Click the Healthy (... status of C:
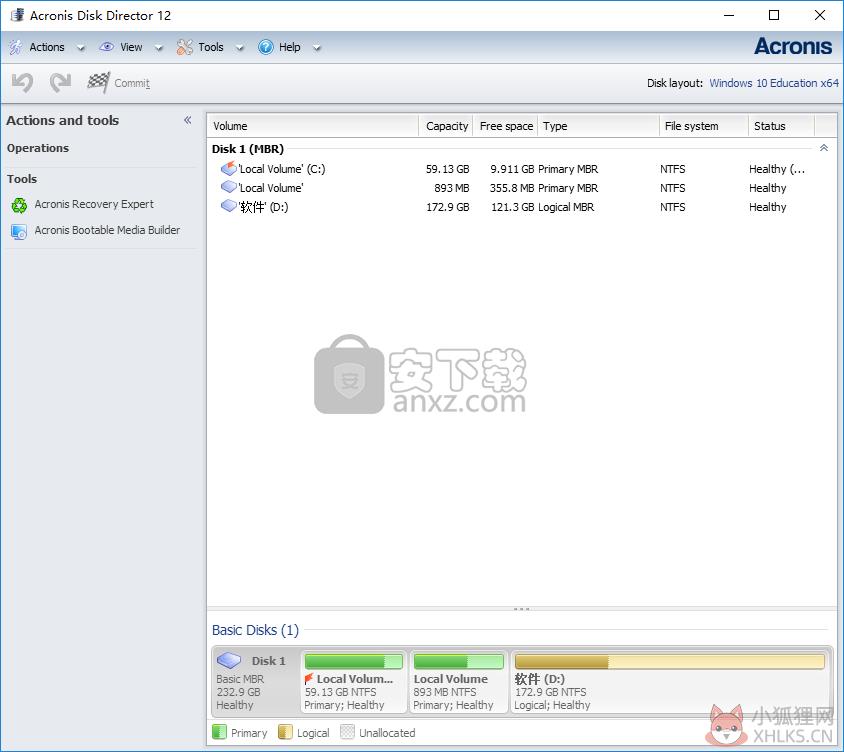 [777, 169]
